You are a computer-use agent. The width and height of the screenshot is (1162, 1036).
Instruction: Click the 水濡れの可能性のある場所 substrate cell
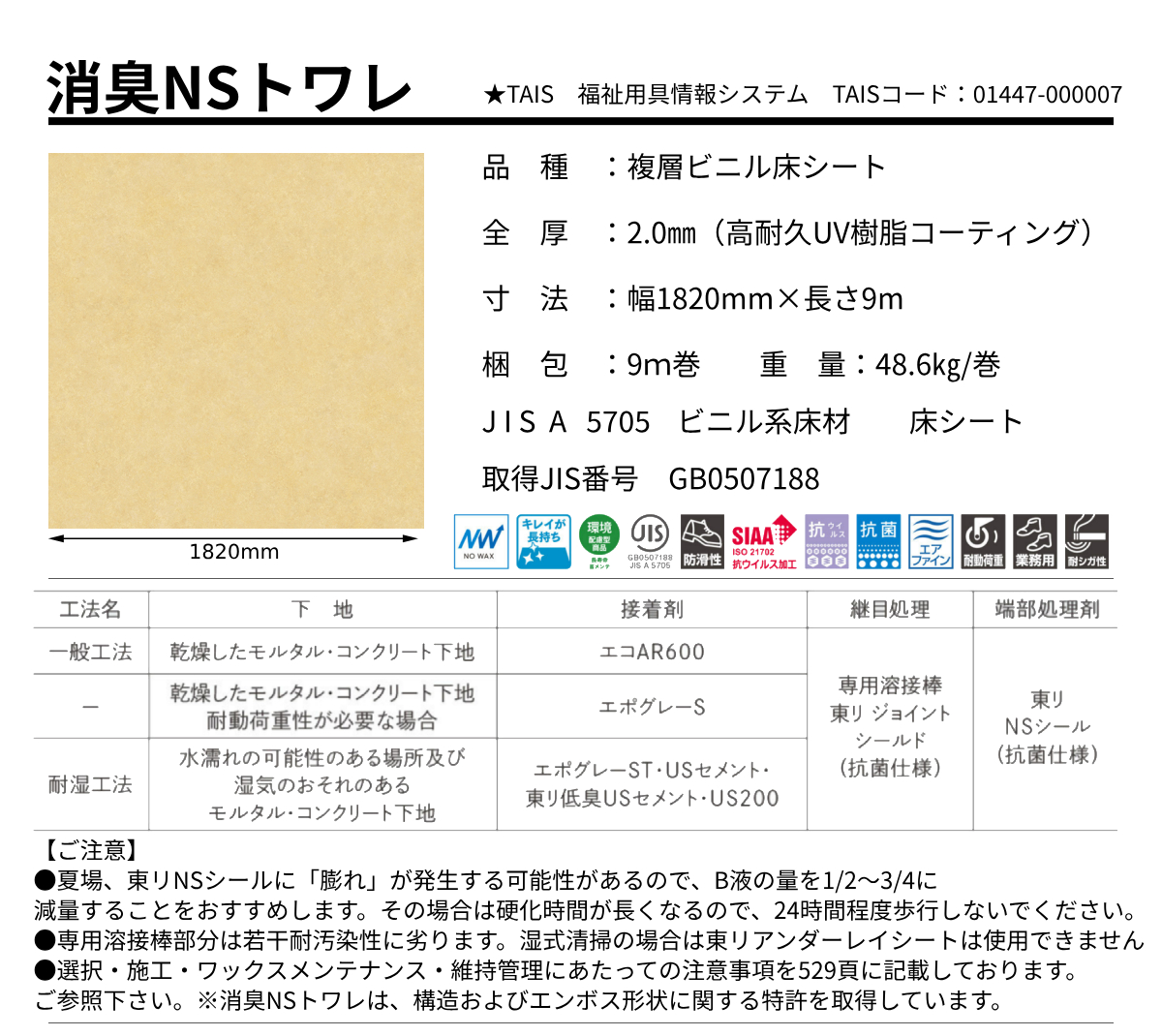(322, 785)
